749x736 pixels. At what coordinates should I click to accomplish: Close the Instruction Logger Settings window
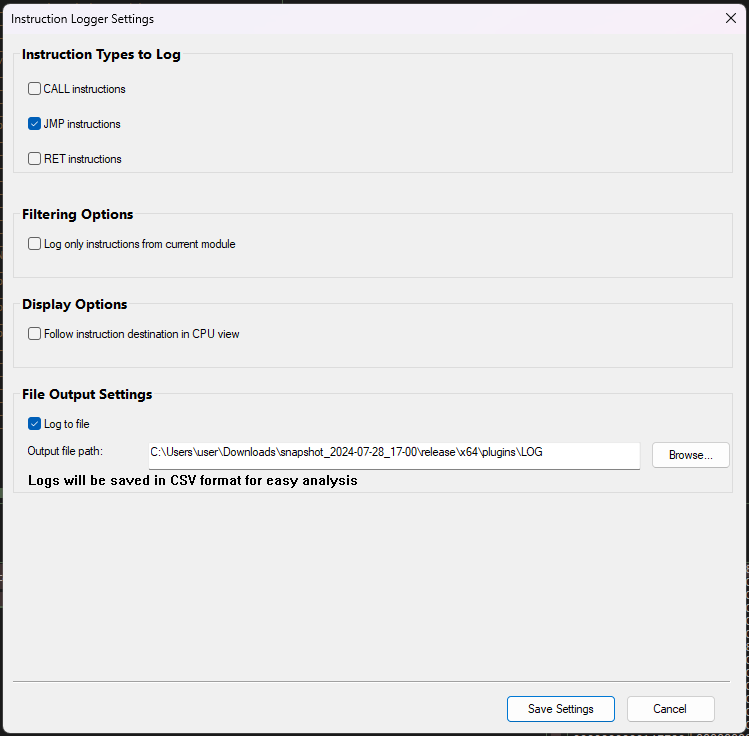(x=730, y=18)
